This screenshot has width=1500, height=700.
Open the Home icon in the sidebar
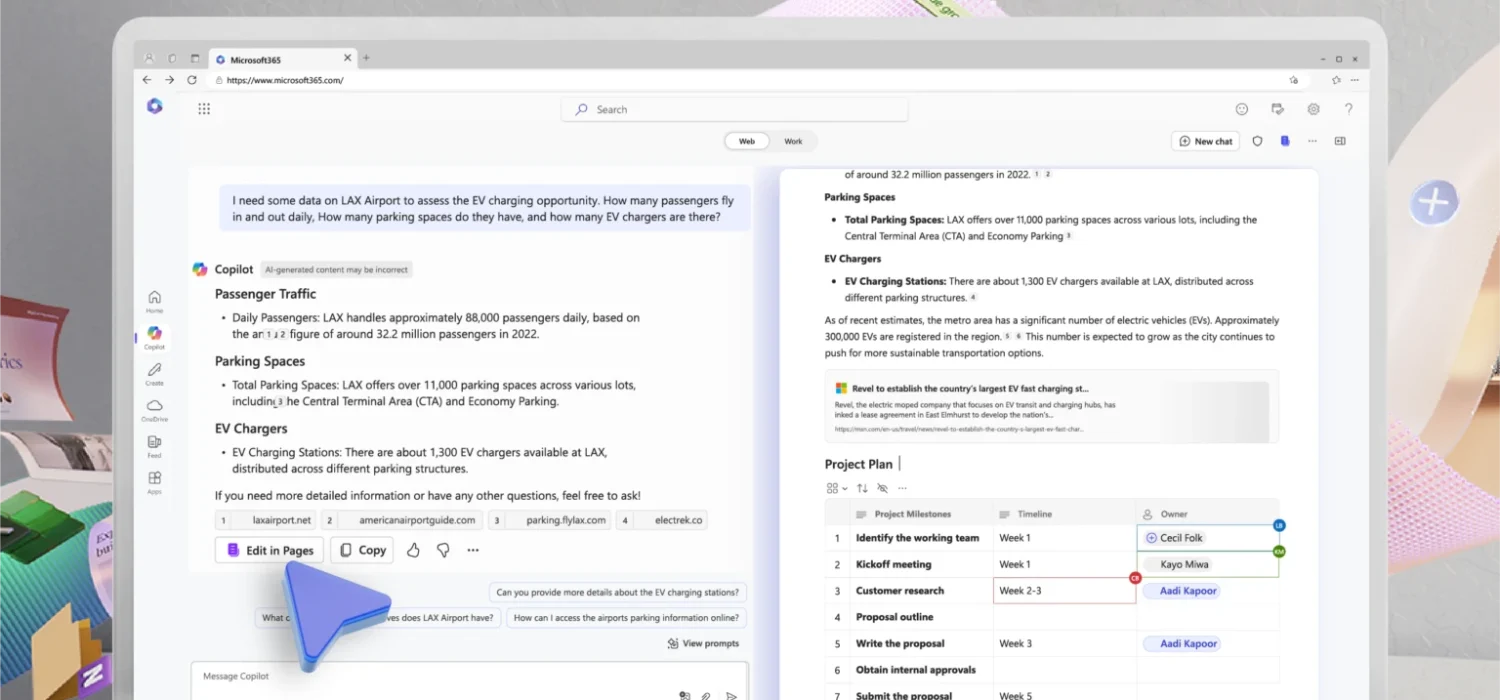click(154, 297)
